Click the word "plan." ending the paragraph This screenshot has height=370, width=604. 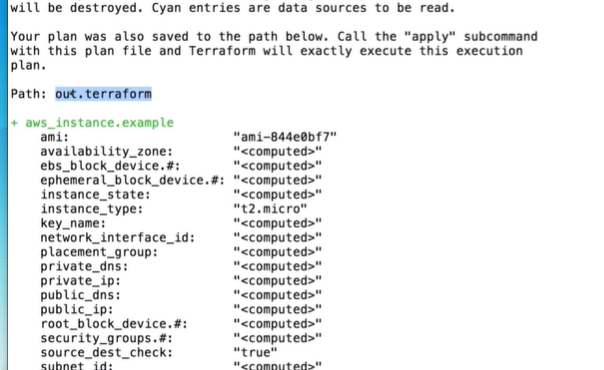(x=29, y=65)
